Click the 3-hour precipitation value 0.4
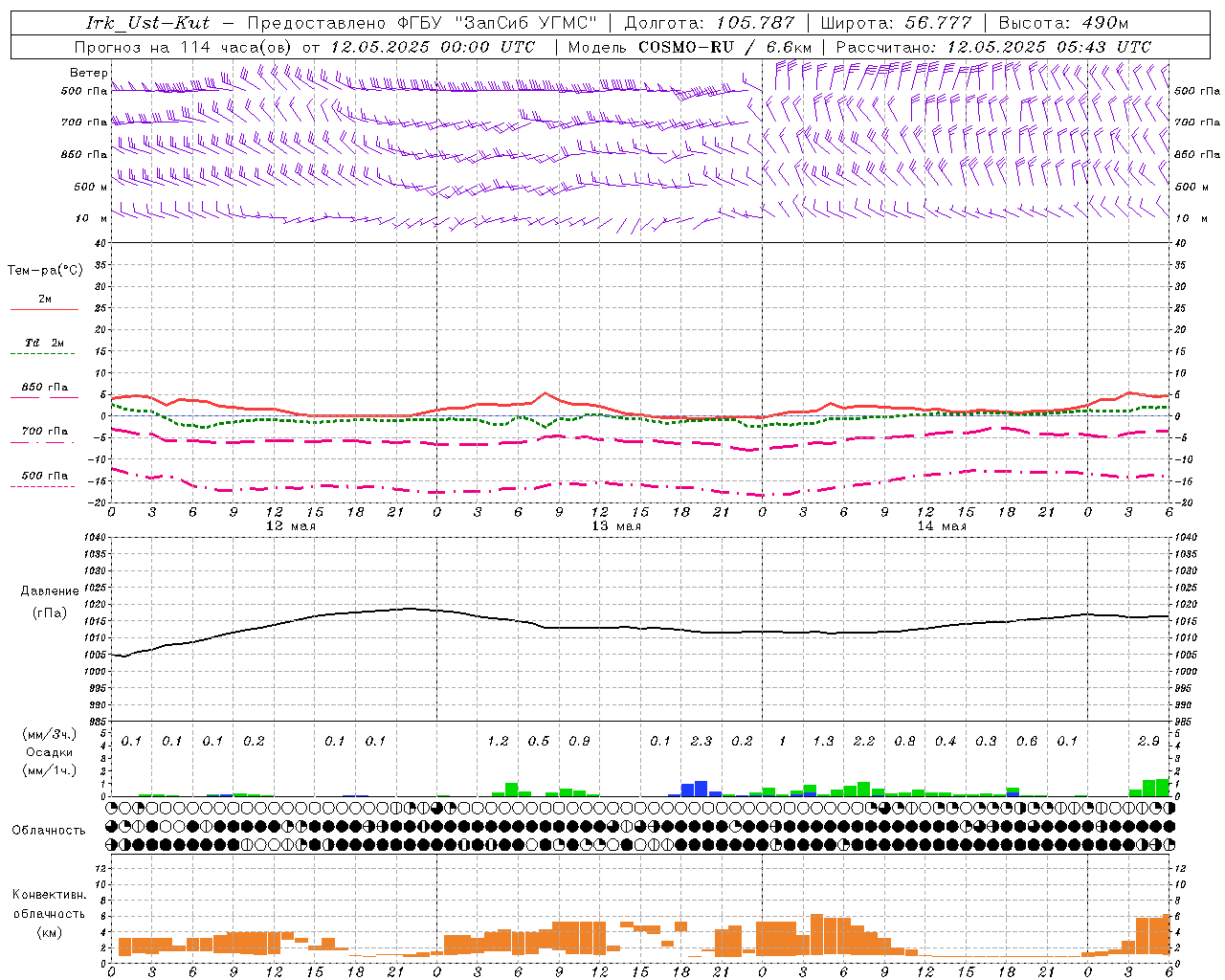Screen dimensions: 1225x980 point(946,742)
